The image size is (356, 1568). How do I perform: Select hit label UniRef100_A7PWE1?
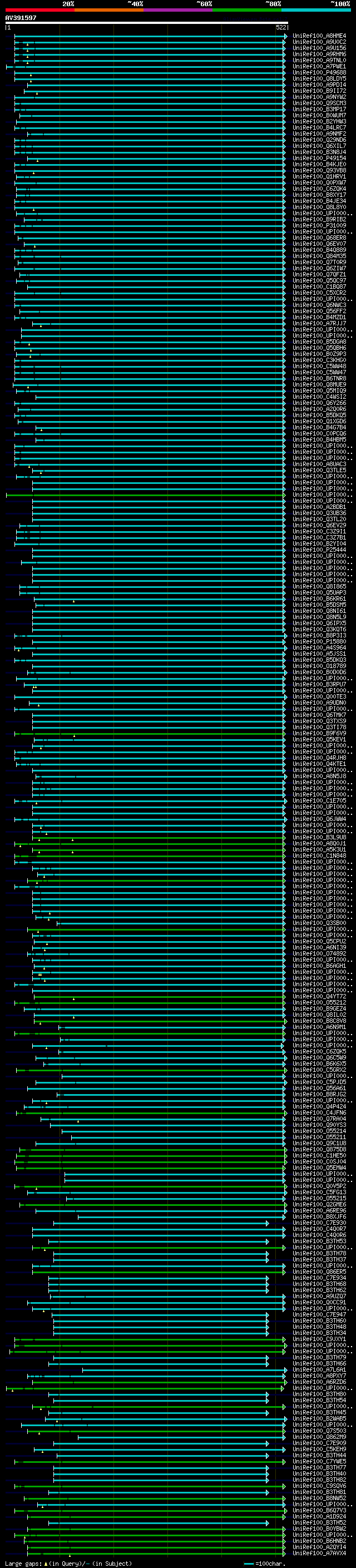(319, 66)
